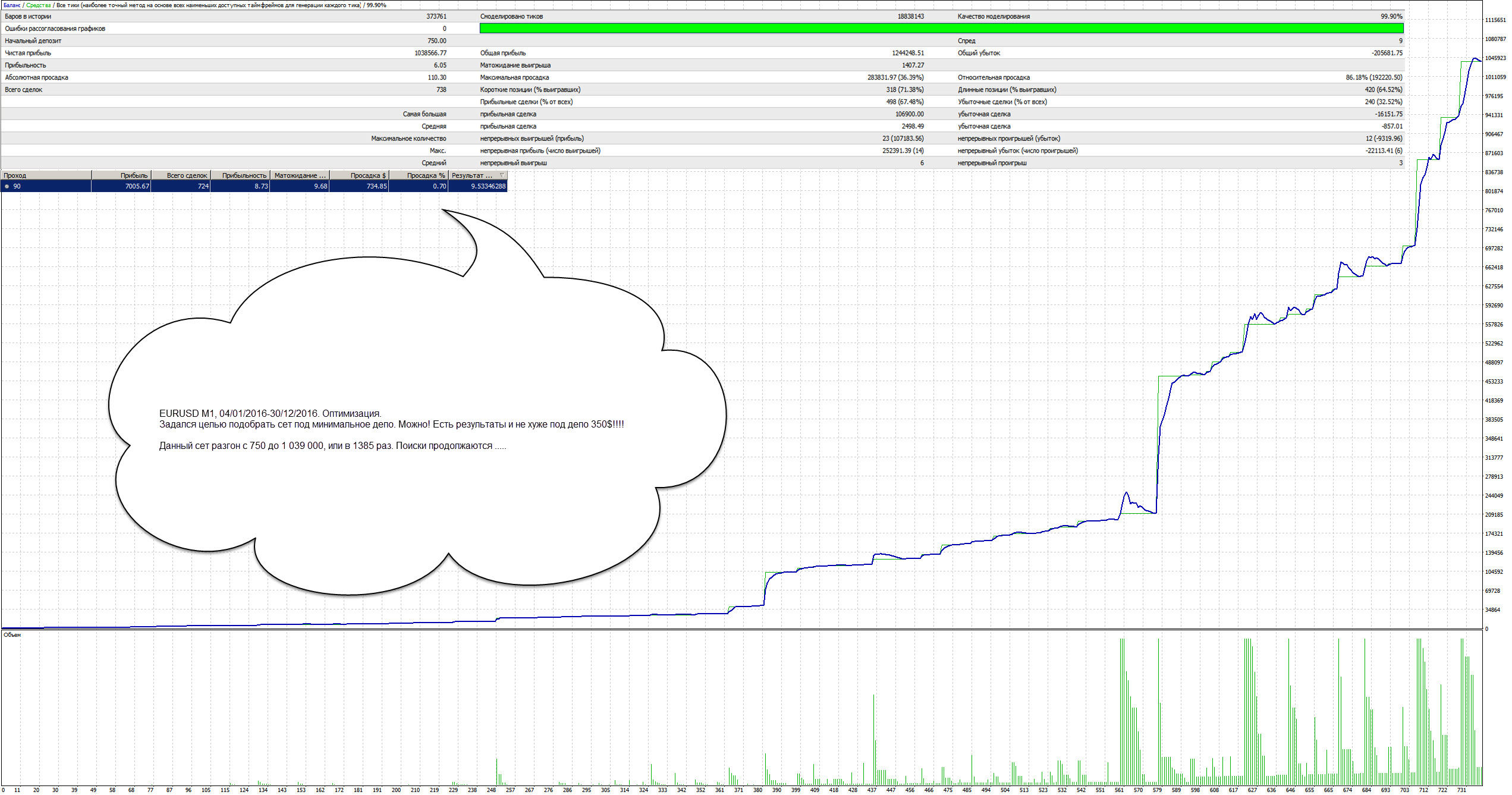The image size is (1512, 795).
Task: Sort by the Просадка $ column header
Action: [359, 175]
